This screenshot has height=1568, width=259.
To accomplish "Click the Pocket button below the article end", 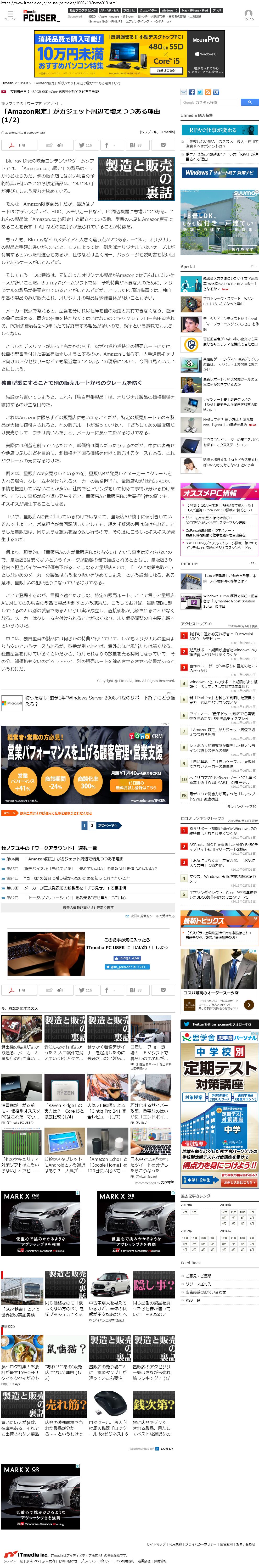I will click(x=163, y=990).
